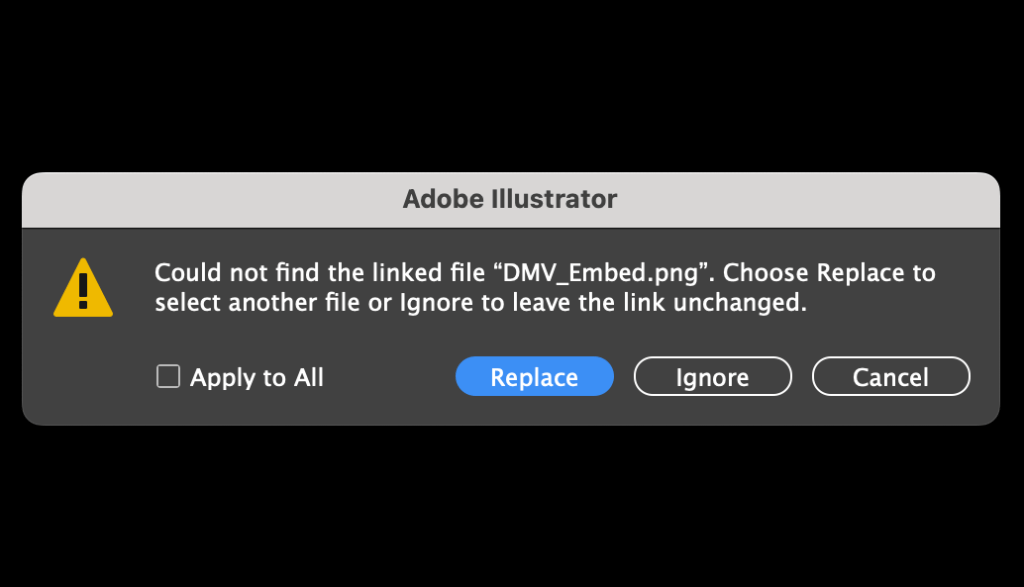Click the yellow warning triangle icon
The width and height of the screenshot is (1024, 587).
click(83, 289)
